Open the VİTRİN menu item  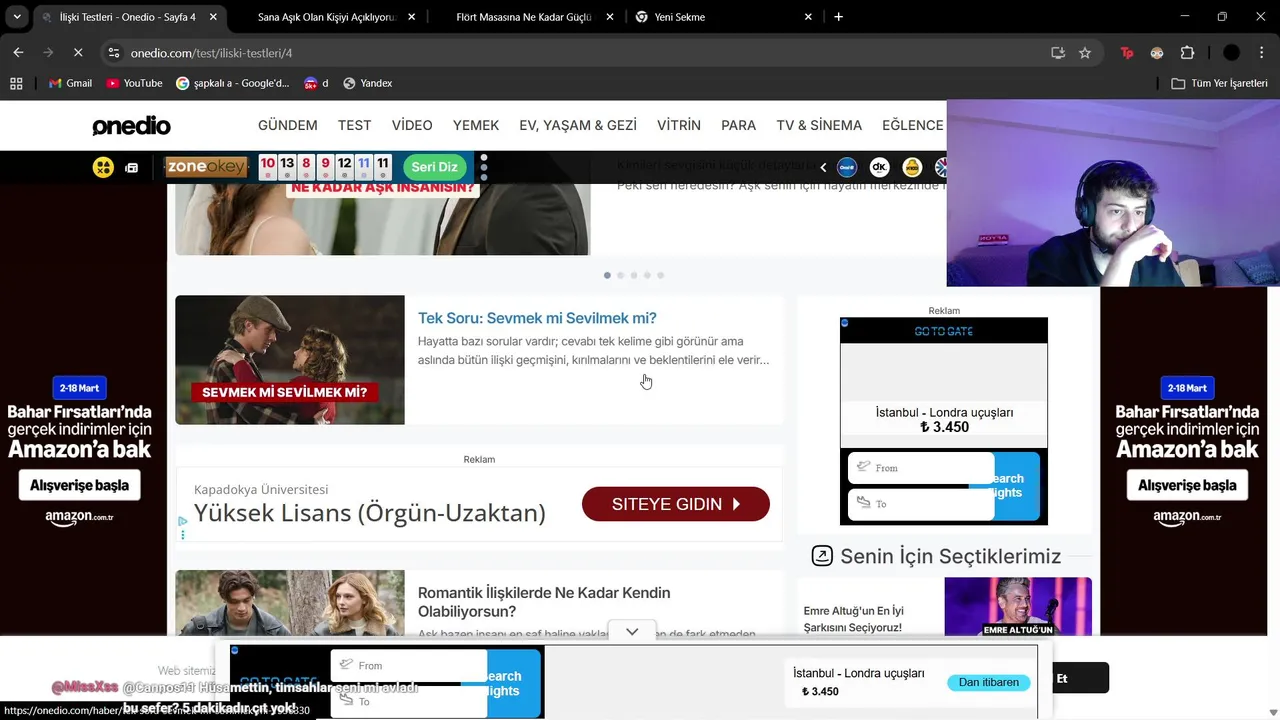[679, 125]
